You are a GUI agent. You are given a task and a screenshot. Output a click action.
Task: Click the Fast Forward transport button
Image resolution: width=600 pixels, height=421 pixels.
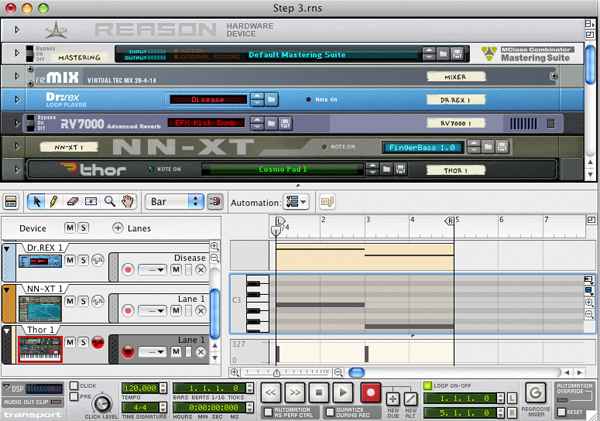coord(295,392)
